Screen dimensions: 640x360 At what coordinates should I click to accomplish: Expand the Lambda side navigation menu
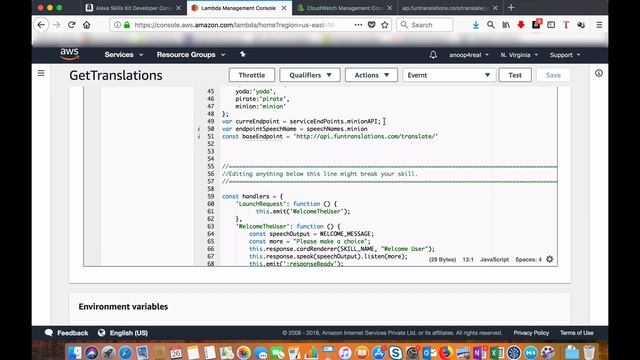(41, 73)
